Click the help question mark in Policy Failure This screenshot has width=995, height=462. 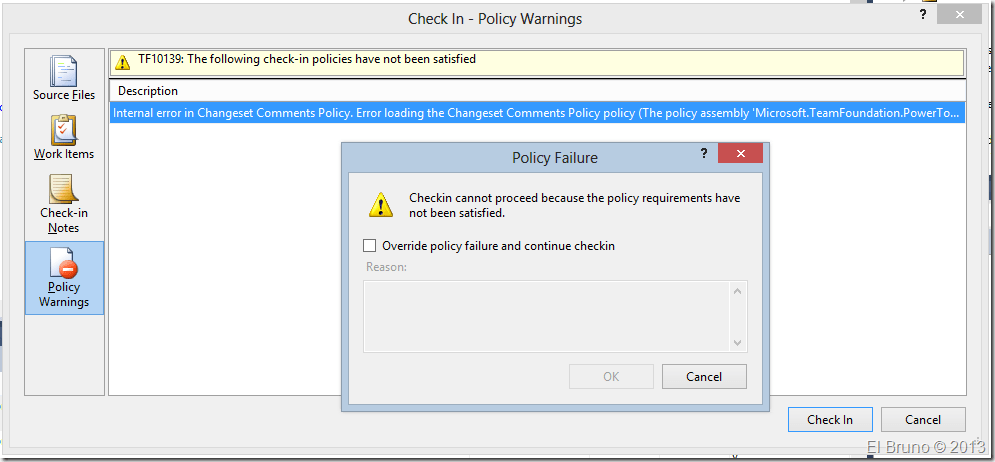701,154
